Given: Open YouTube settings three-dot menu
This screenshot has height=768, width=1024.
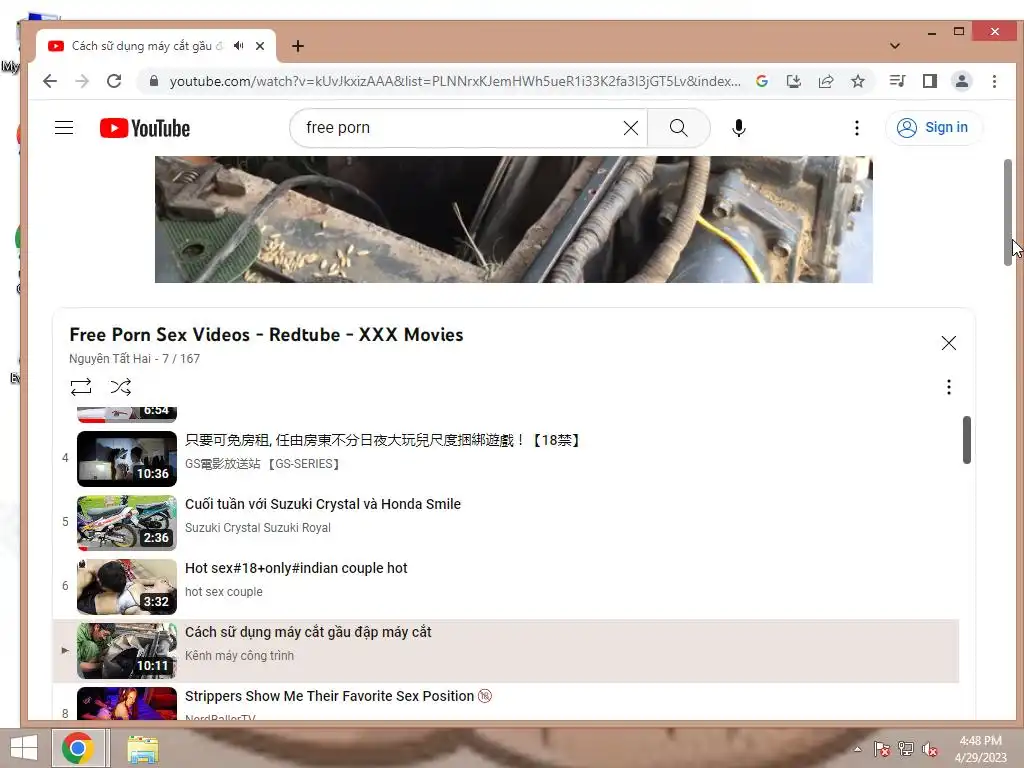Looking at the screenshot, I should point(857,128).
